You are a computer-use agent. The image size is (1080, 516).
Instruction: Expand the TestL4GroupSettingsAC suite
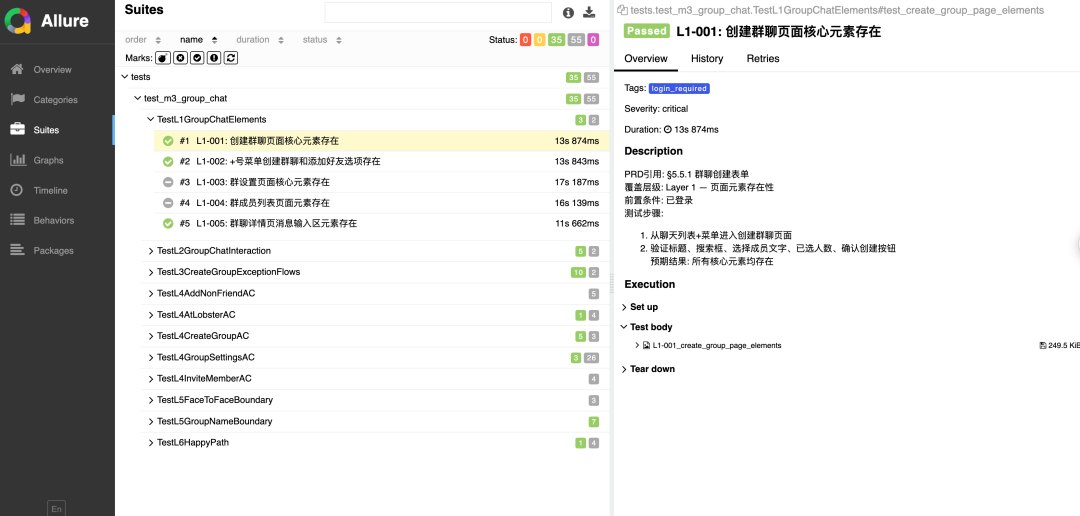(x=151, y=358)
